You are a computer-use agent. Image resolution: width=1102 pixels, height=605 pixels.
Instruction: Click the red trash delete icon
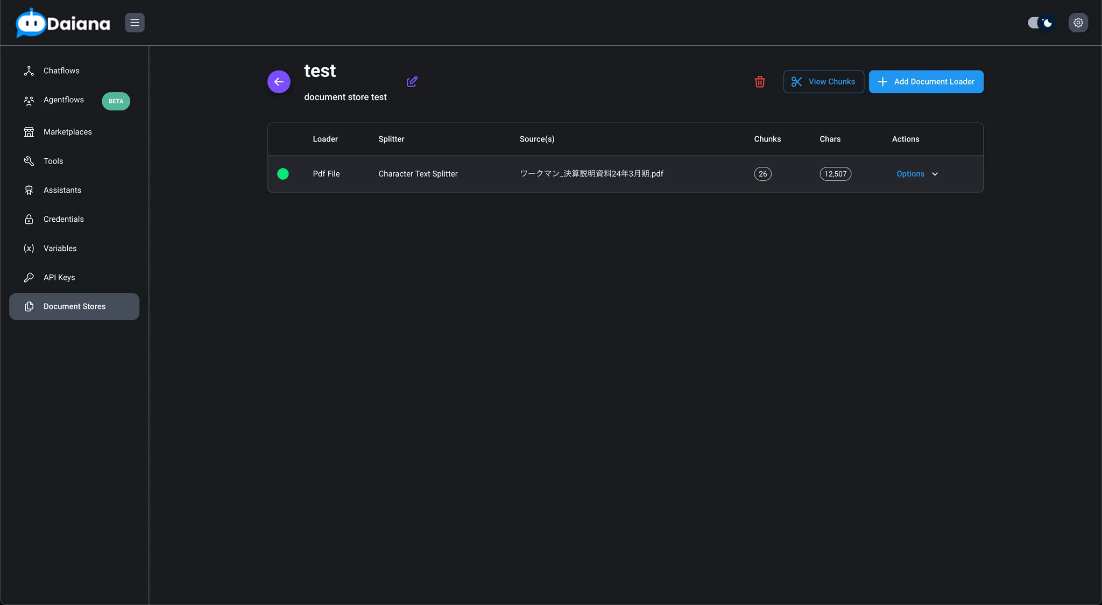click(760, 82)
